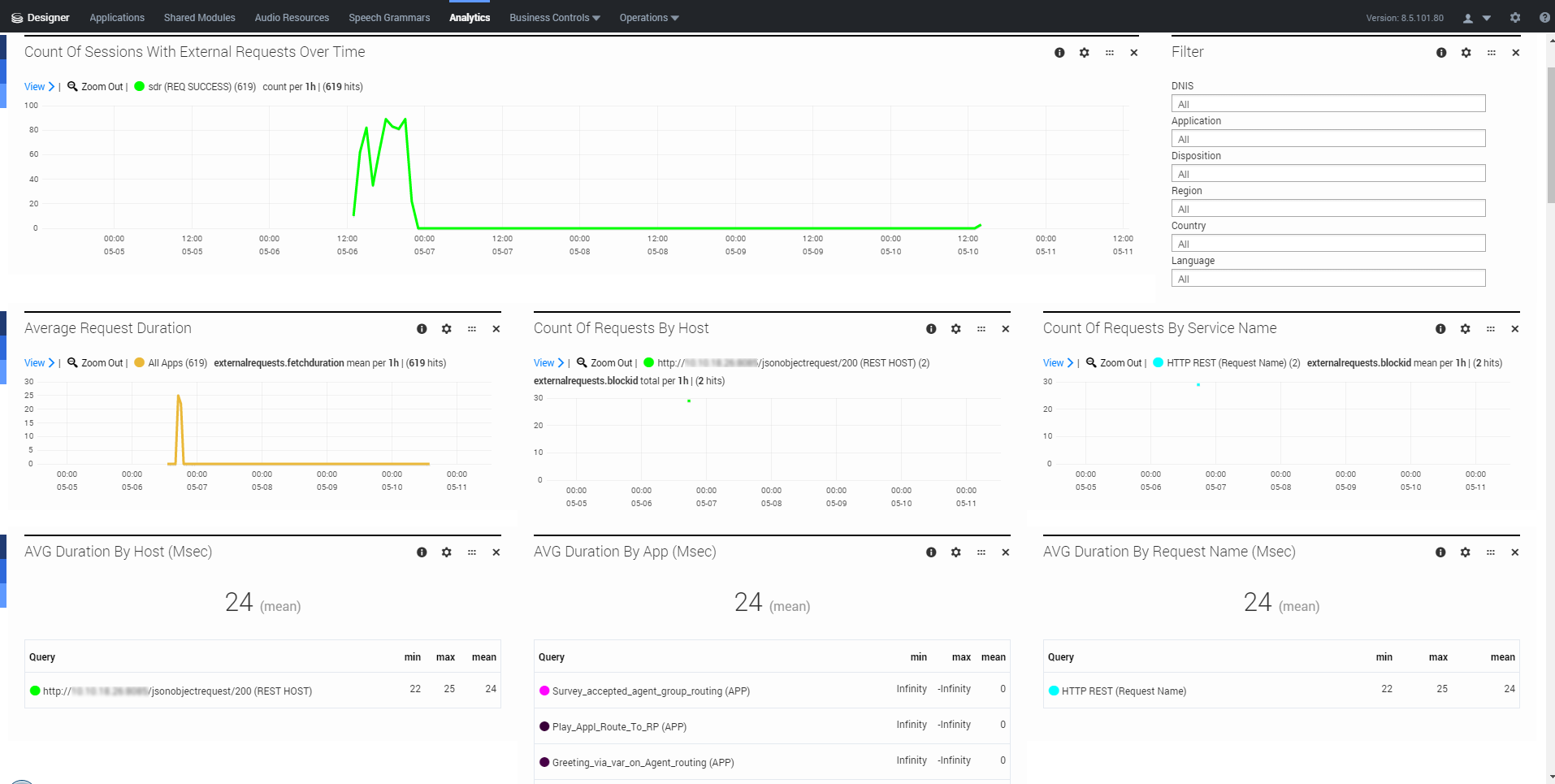Switch to the Applications section
Screen dimensions: 1555x784
click(x=116, y=17)
